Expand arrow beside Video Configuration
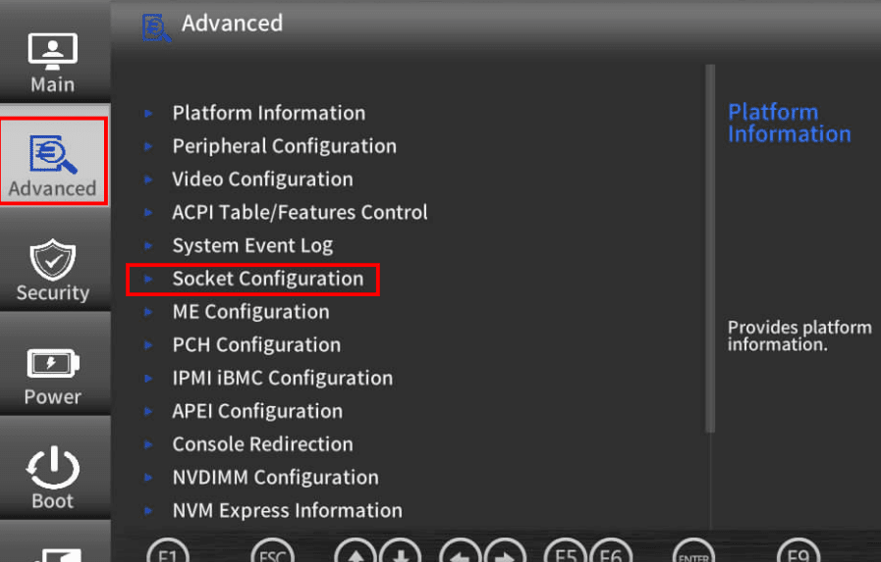The image size is (881, 562). (x=148, y=180)
